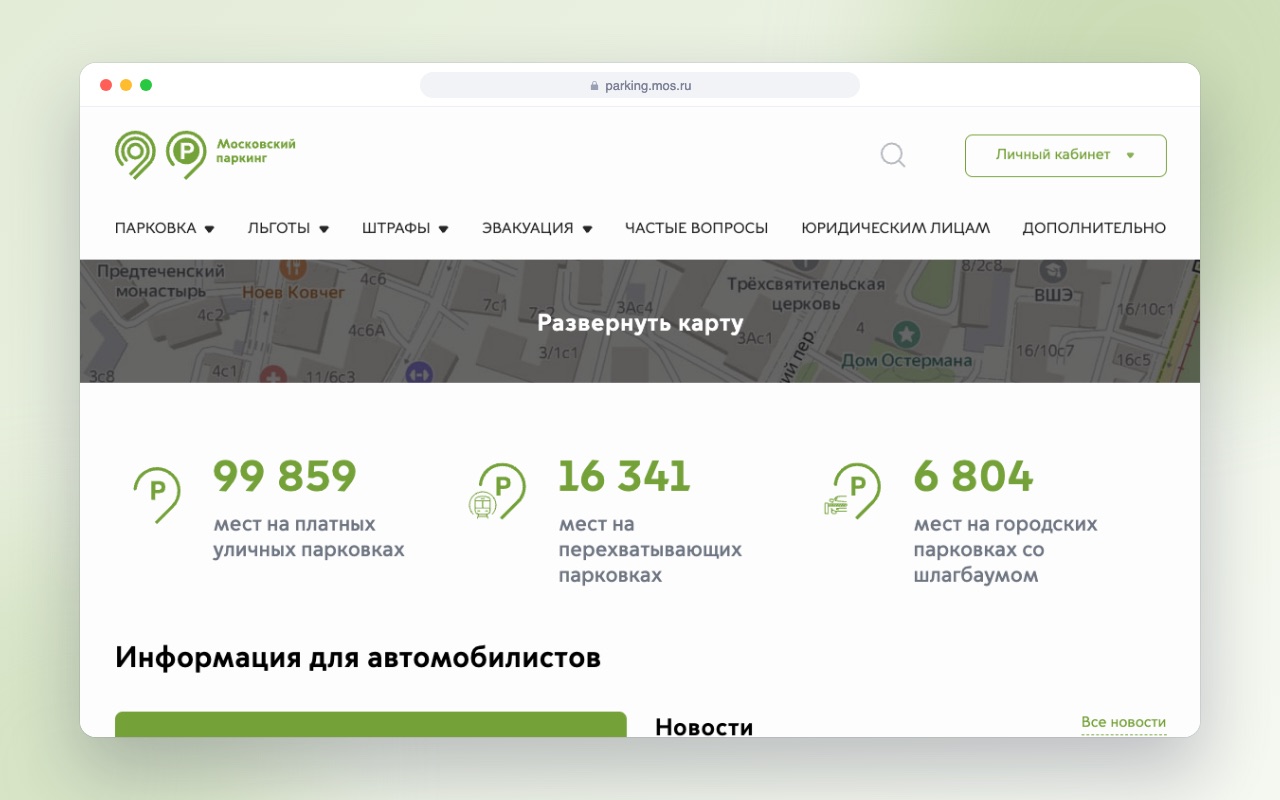Click the Новости heading
Viewport: 1280px width, 800px height.
[704, 726]
